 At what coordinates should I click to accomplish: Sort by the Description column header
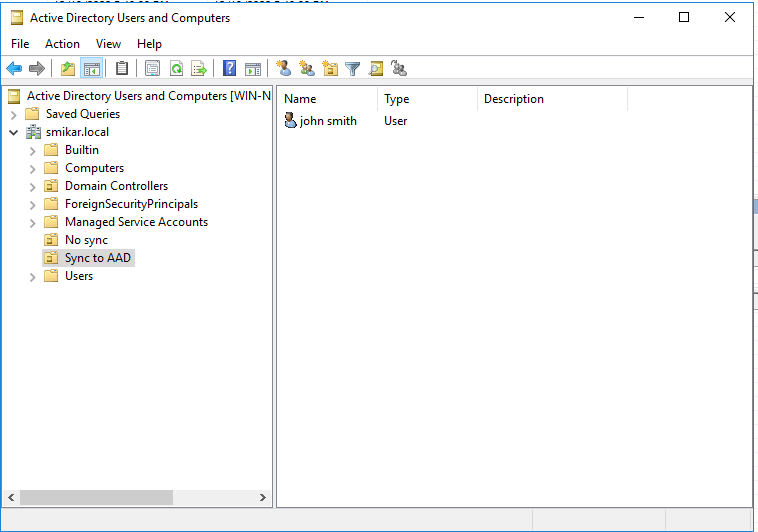point(553,99)
